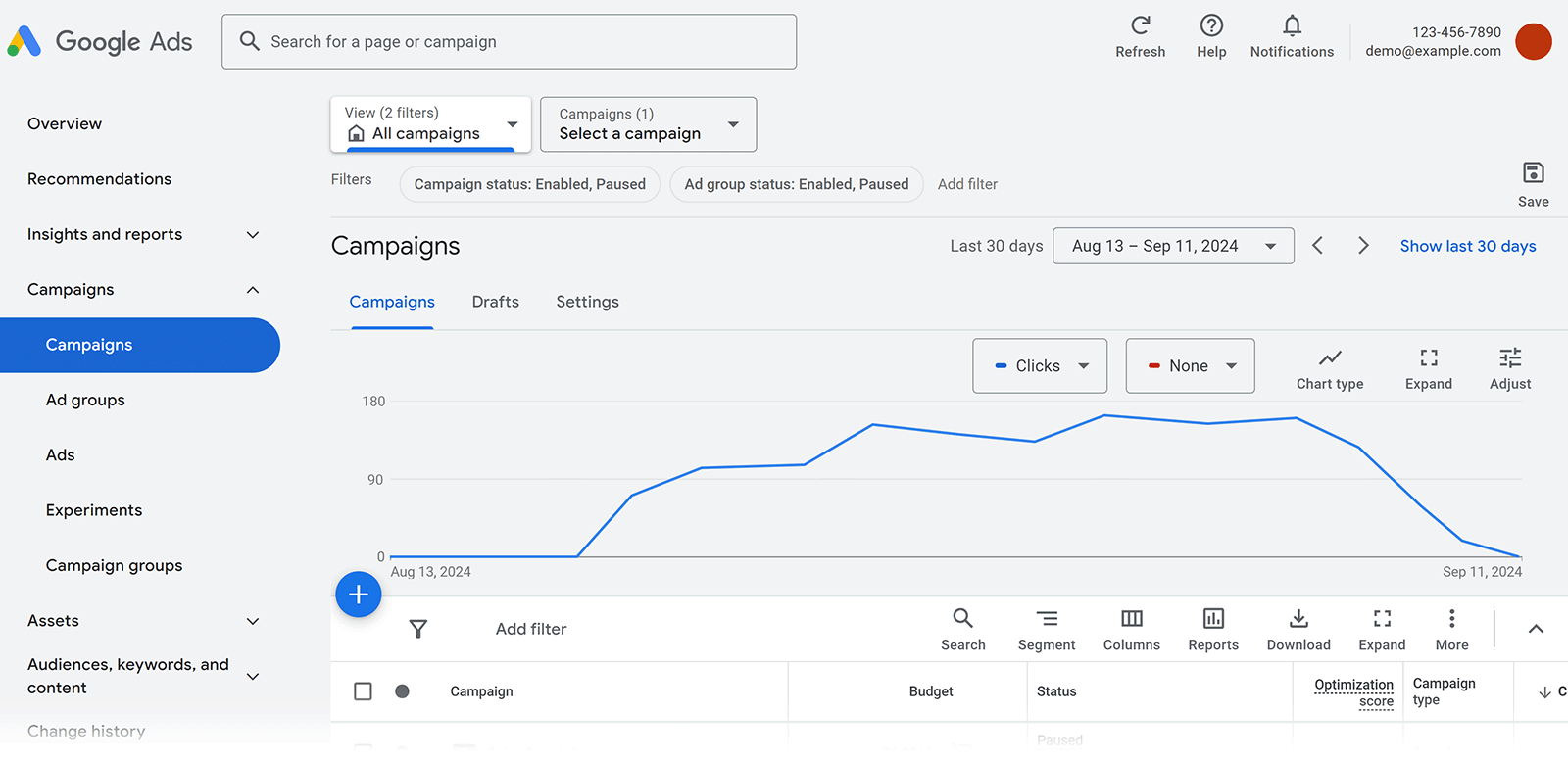Switch to the Drafts tab

tap(496, 302)
